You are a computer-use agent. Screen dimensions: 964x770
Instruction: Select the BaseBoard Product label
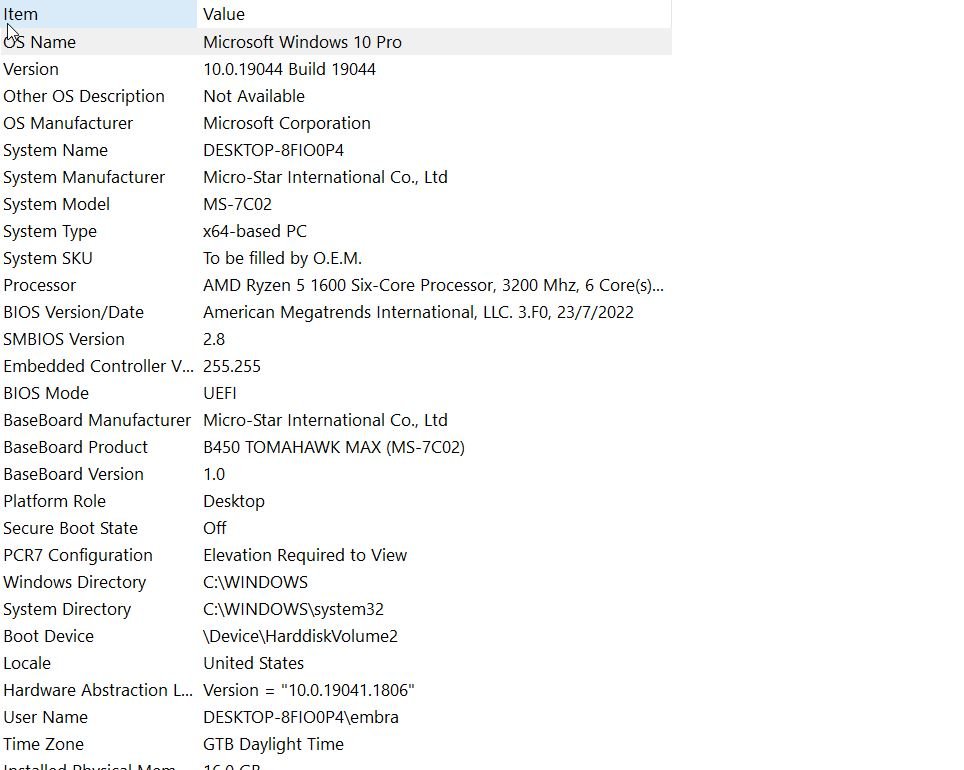(x=76, y=448)
